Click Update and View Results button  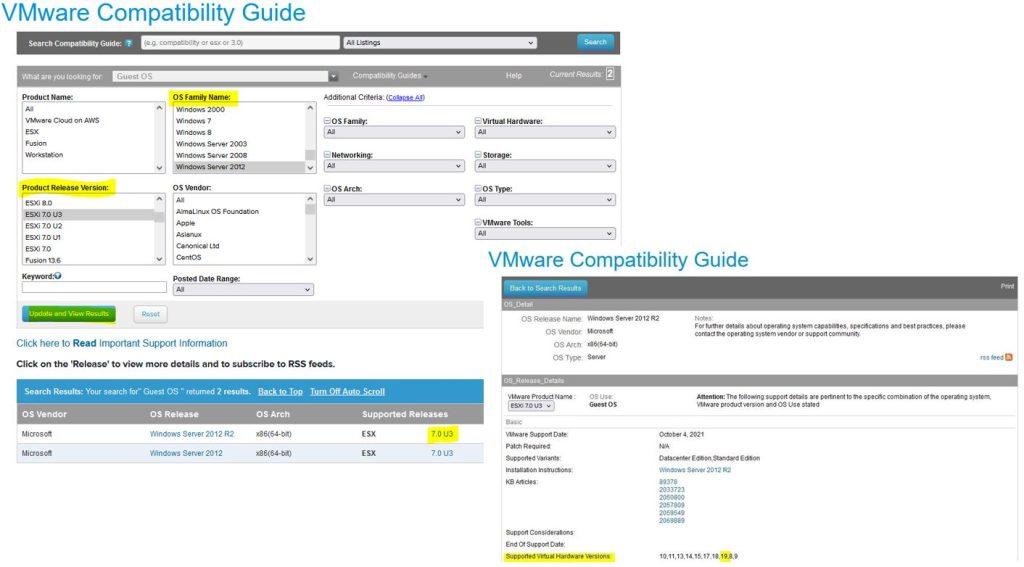[69, 314]
